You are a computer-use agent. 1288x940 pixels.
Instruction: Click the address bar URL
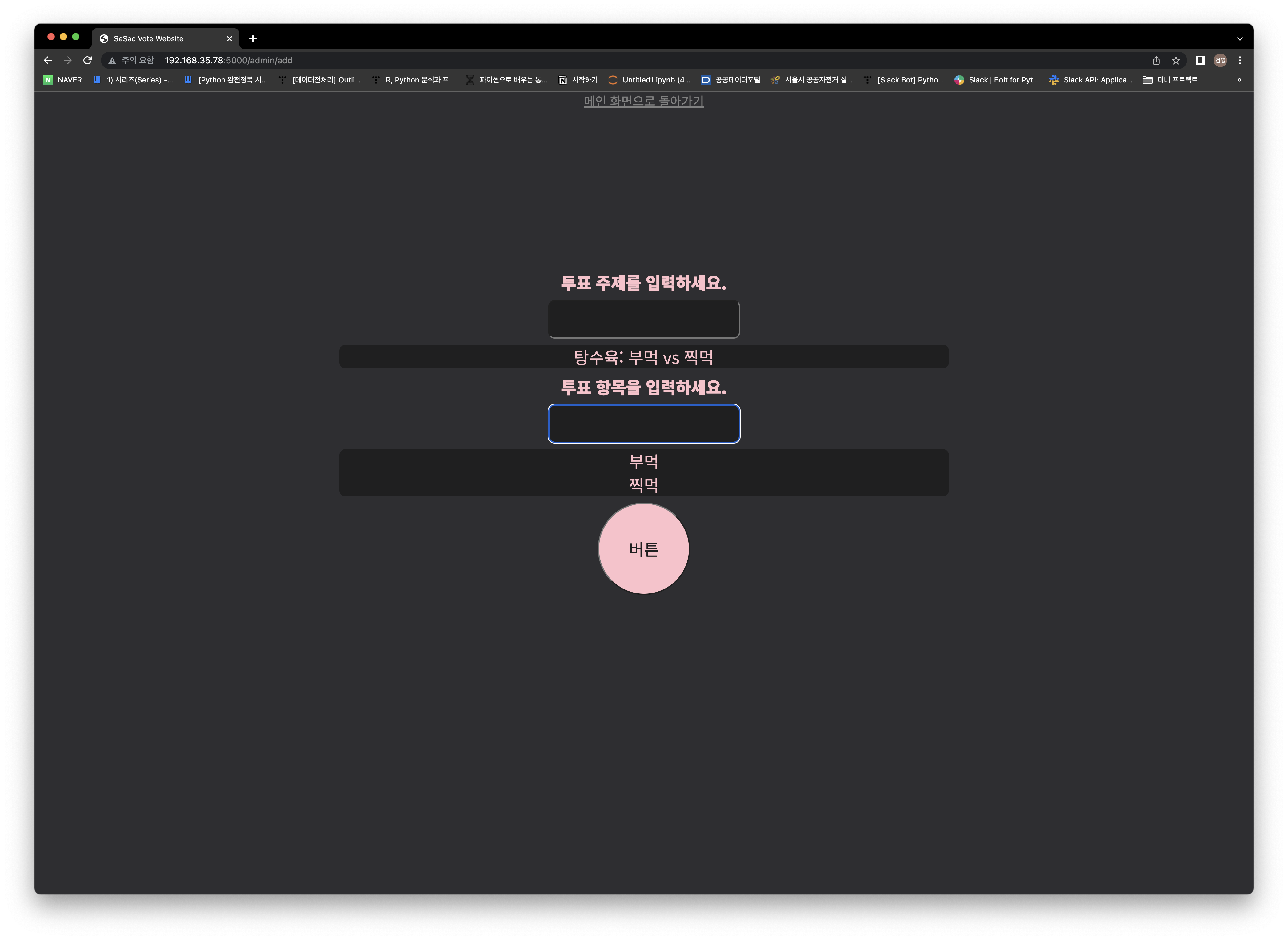click(x=228, y=60)
